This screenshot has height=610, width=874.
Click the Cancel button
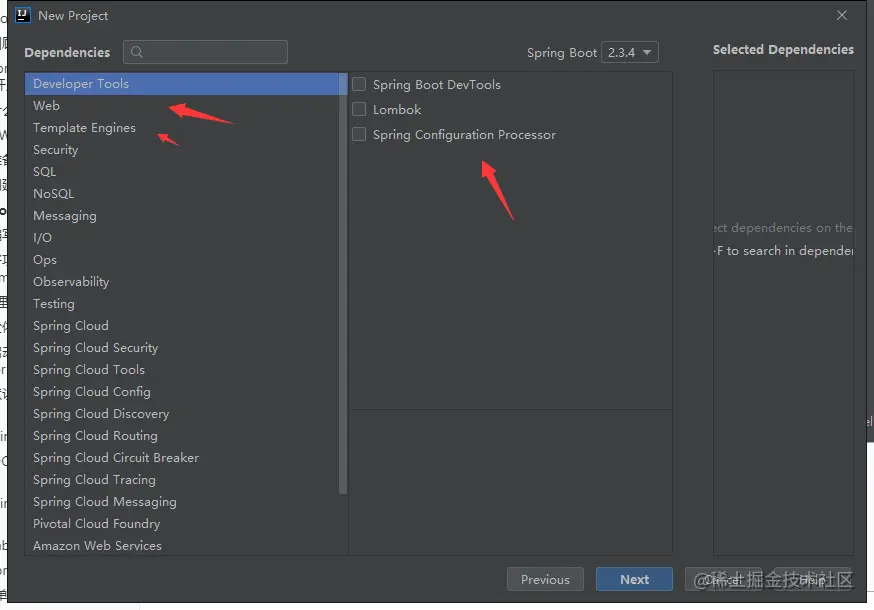[x=724, y=579]
